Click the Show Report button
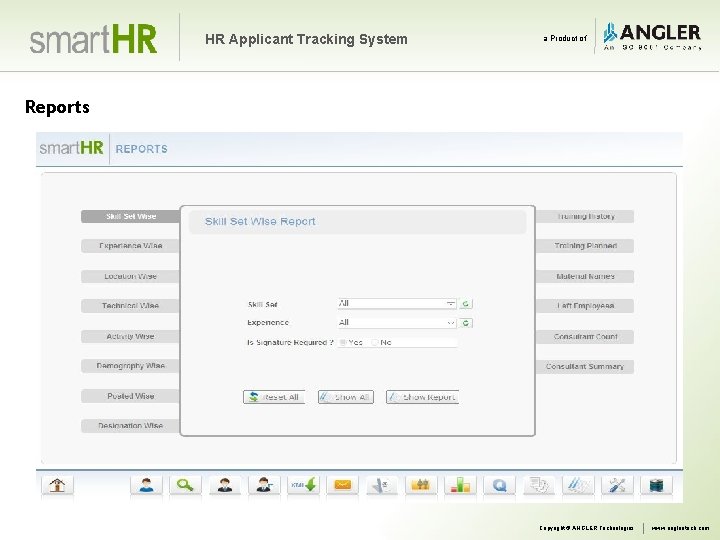 click(x=422, y=397)
